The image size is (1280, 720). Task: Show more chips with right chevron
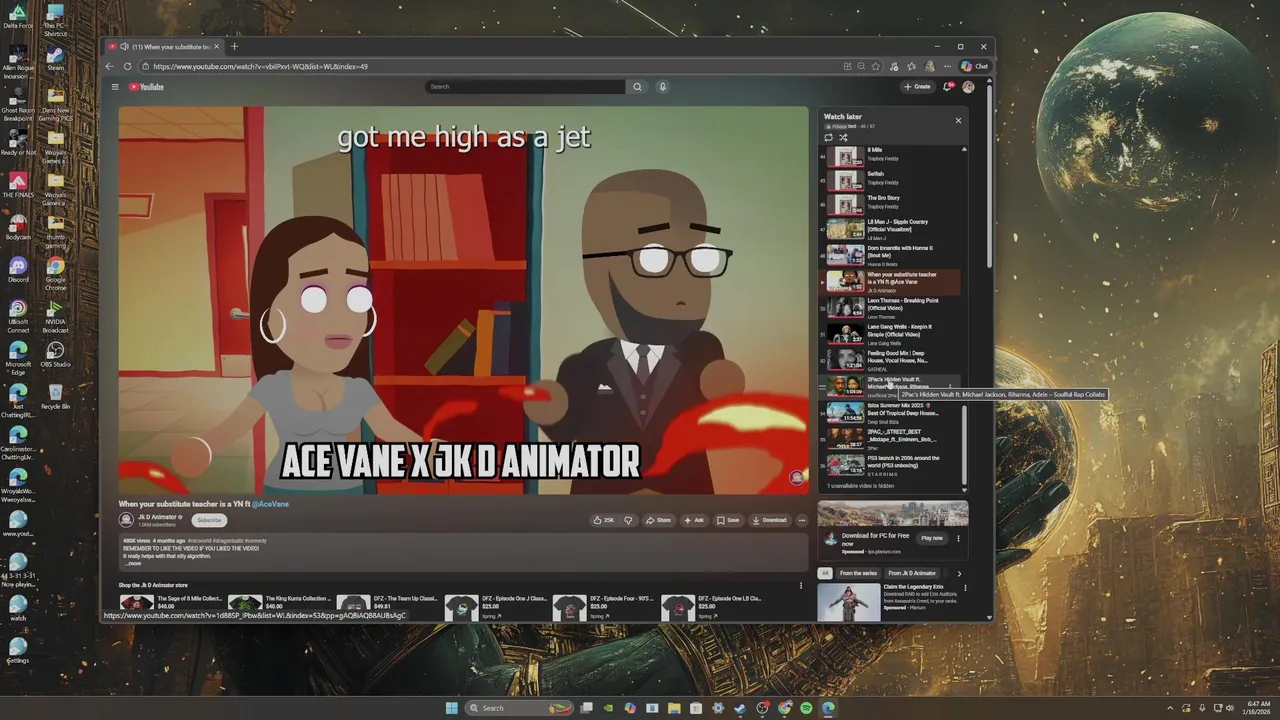click(x=959, y=574)
